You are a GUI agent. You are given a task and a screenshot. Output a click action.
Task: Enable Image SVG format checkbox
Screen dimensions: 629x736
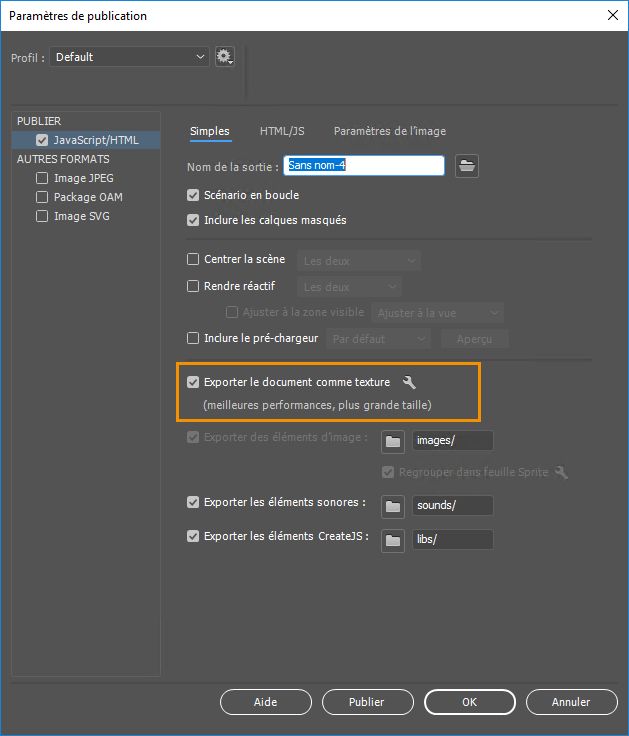(x=42, y=216)
